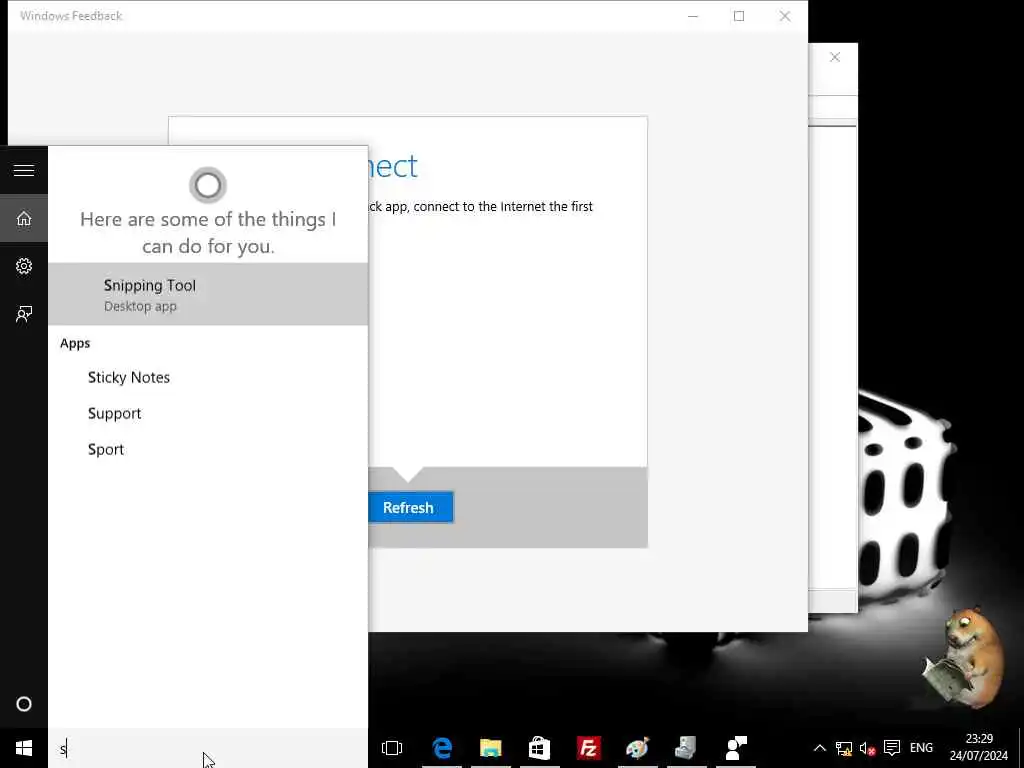Click the Cortana circle icon at sidebar bottom

click(24, 704)
